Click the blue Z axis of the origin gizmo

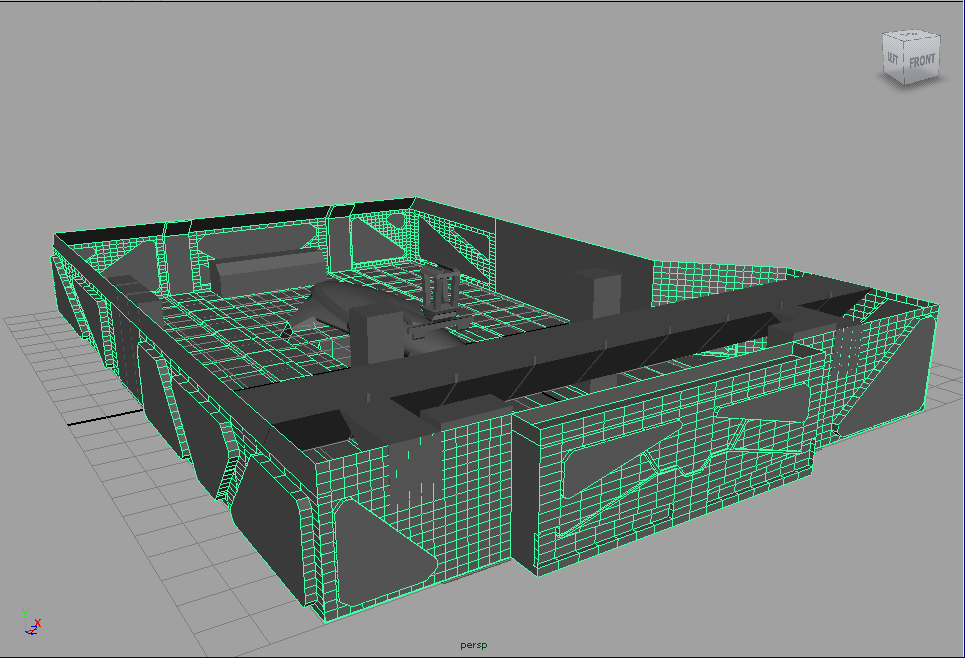[x=31, y=632]
